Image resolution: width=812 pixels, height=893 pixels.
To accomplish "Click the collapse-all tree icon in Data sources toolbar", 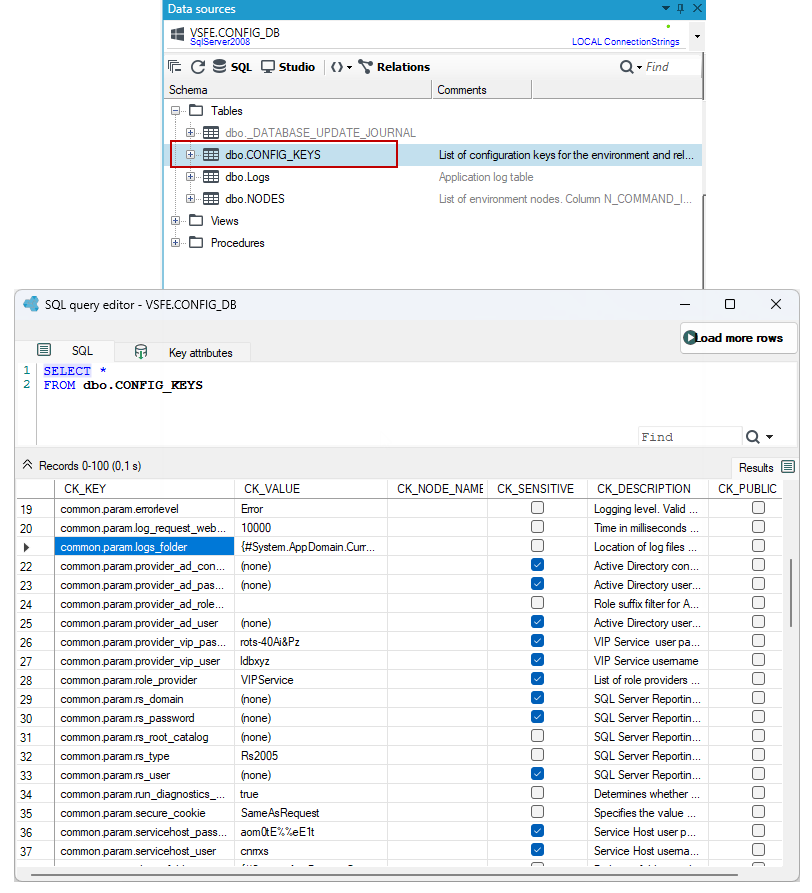I will coord(174,67).
